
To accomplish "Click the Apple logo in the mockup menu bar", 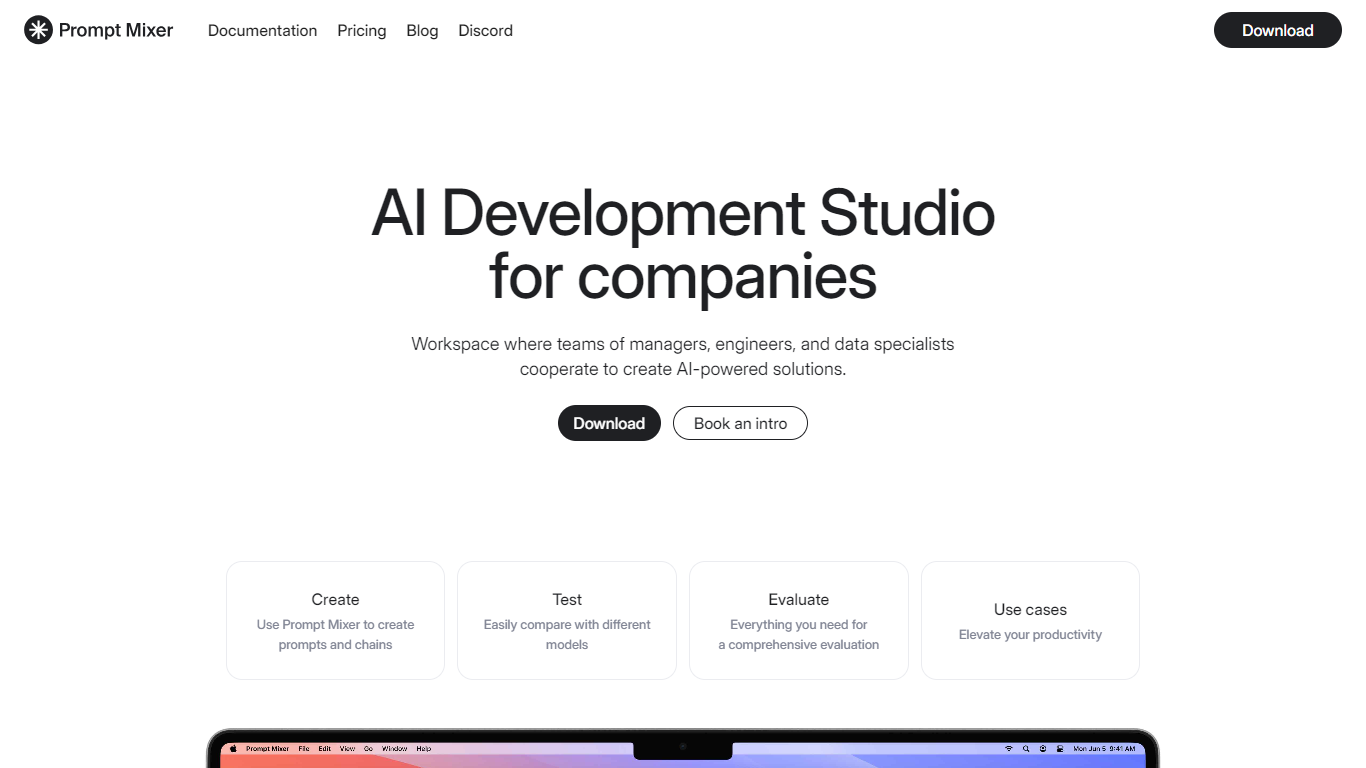I will pos(233,748).
